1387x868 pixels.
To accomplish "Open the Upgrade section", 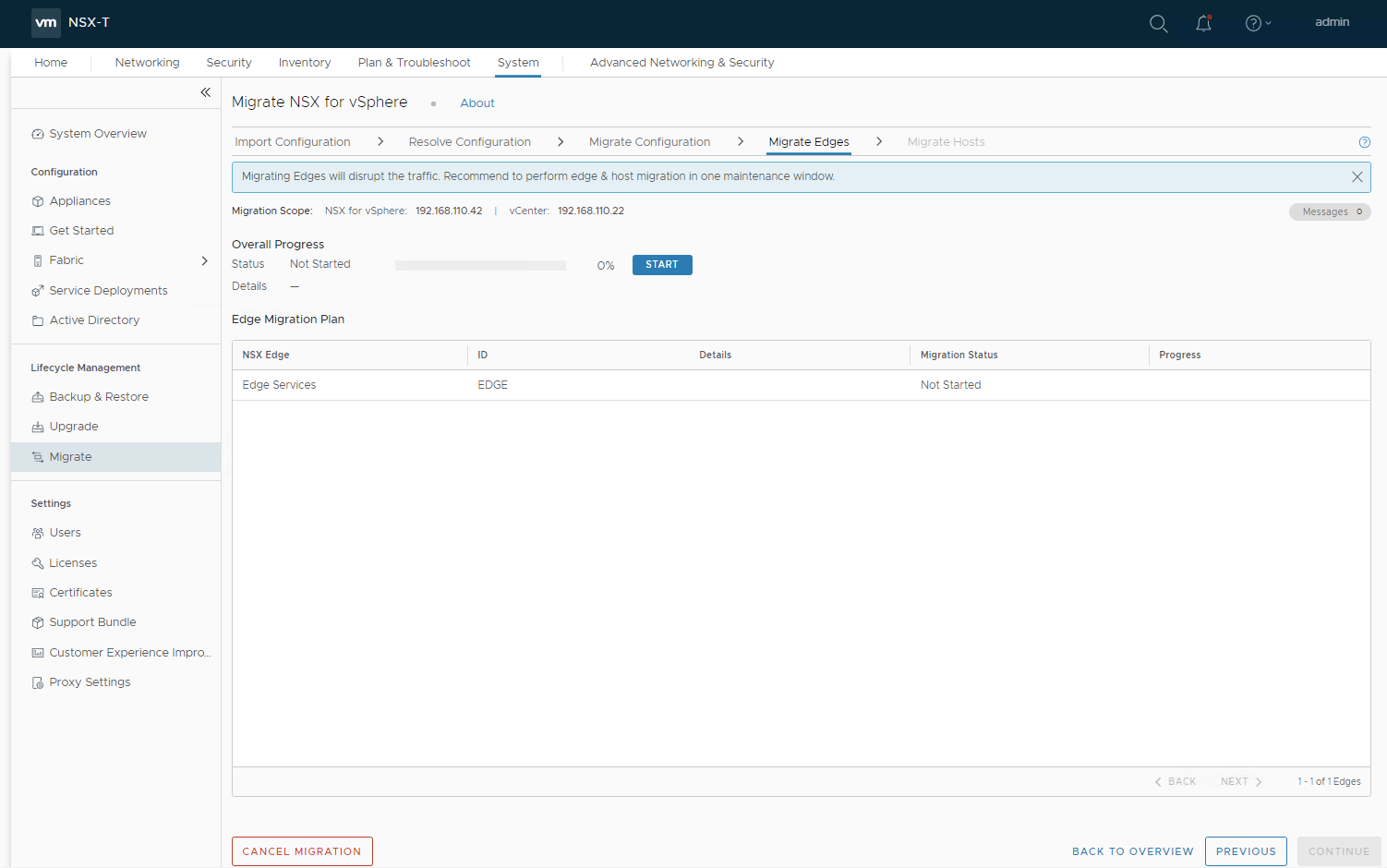I will tap(74, 426).
